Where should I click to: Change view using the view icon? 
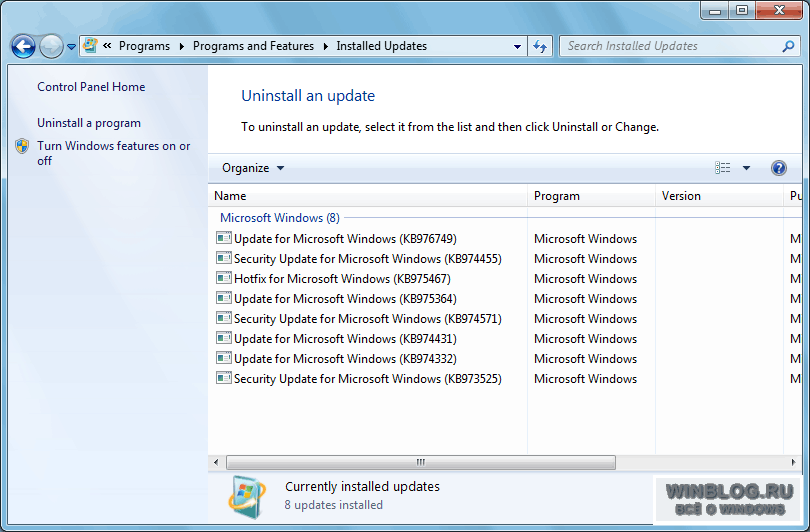[x=722, y=168]
